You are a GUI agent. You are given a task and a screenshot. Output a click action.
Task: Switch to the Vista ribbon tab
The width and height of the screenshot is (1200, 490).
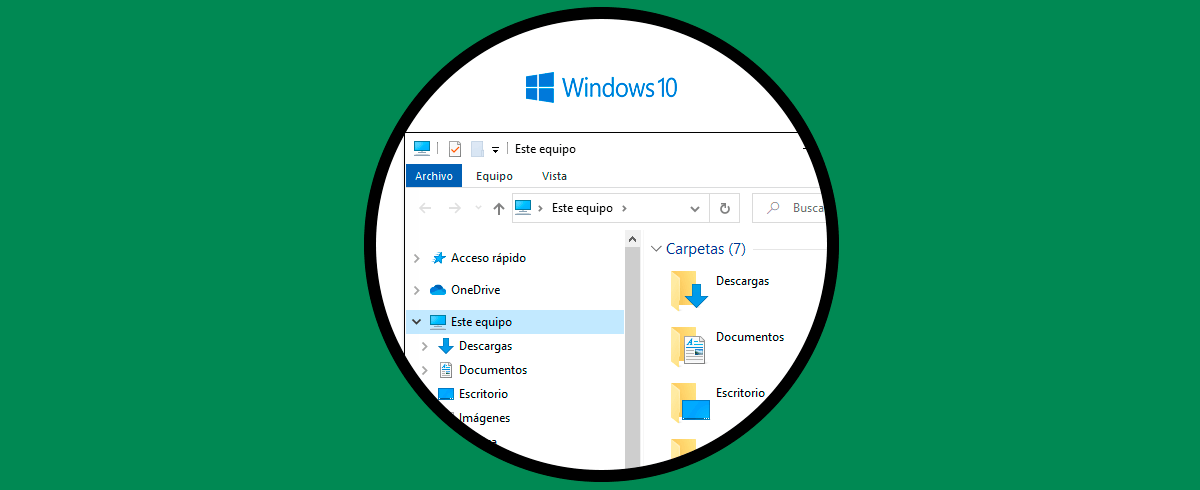pos(554,176)
